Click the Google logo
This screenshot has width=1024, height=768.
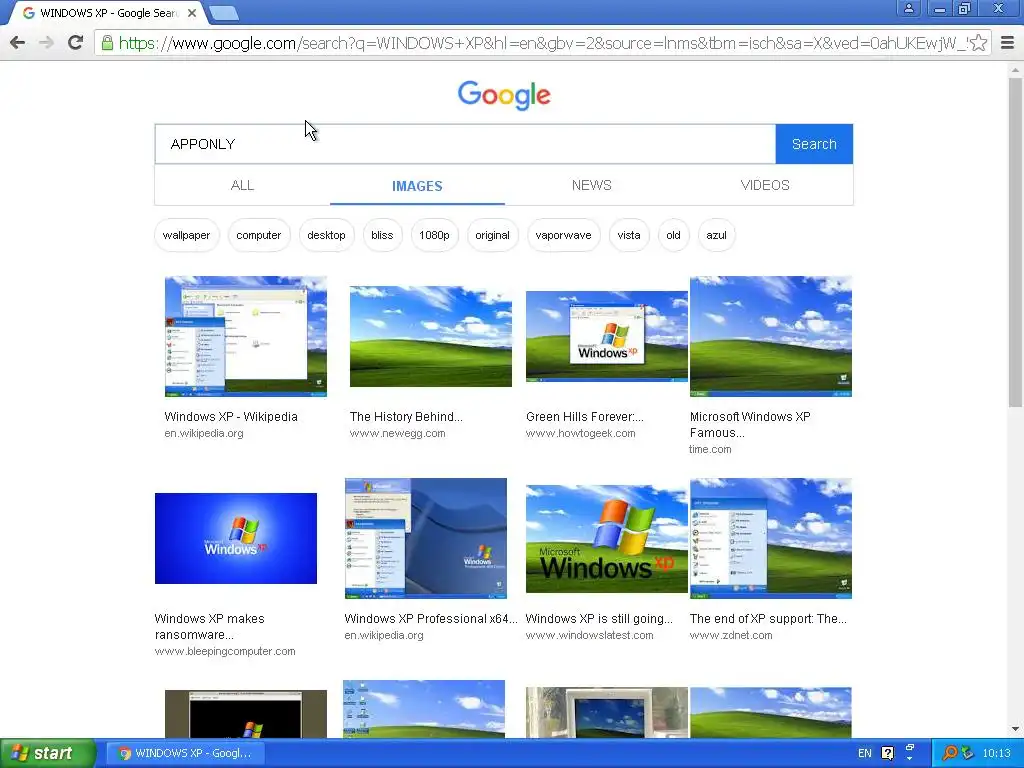[504, 95]
